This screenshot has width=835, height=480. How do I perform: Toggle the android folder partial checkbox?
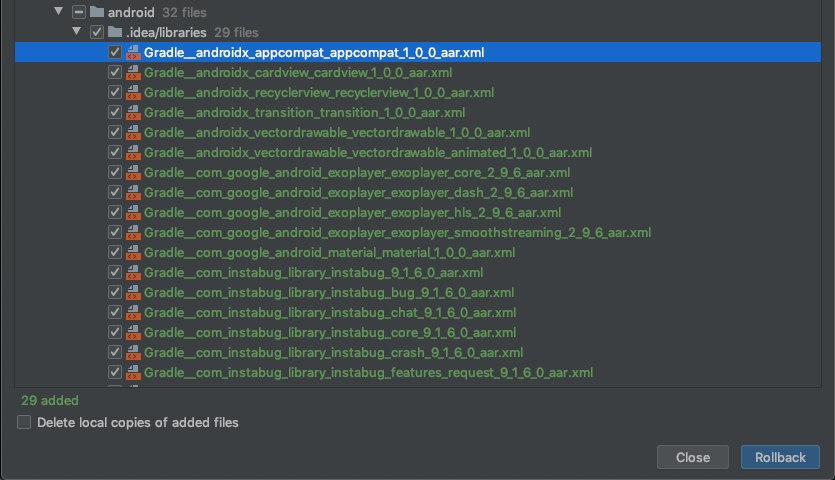[x=78, y=13]
